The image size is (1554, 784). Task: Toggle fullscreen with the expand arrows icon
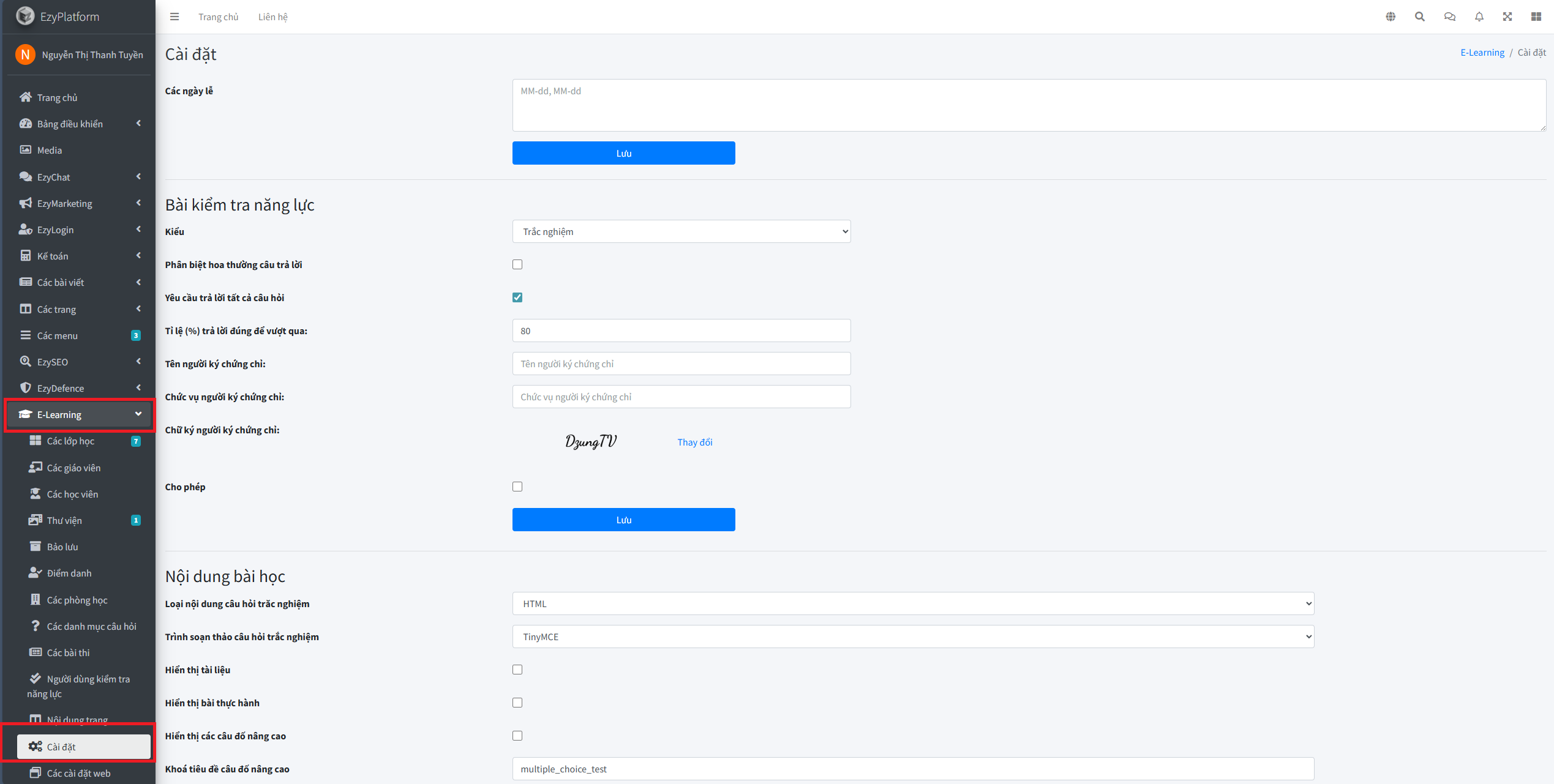pyautogui.click(x=1507, y=17)
